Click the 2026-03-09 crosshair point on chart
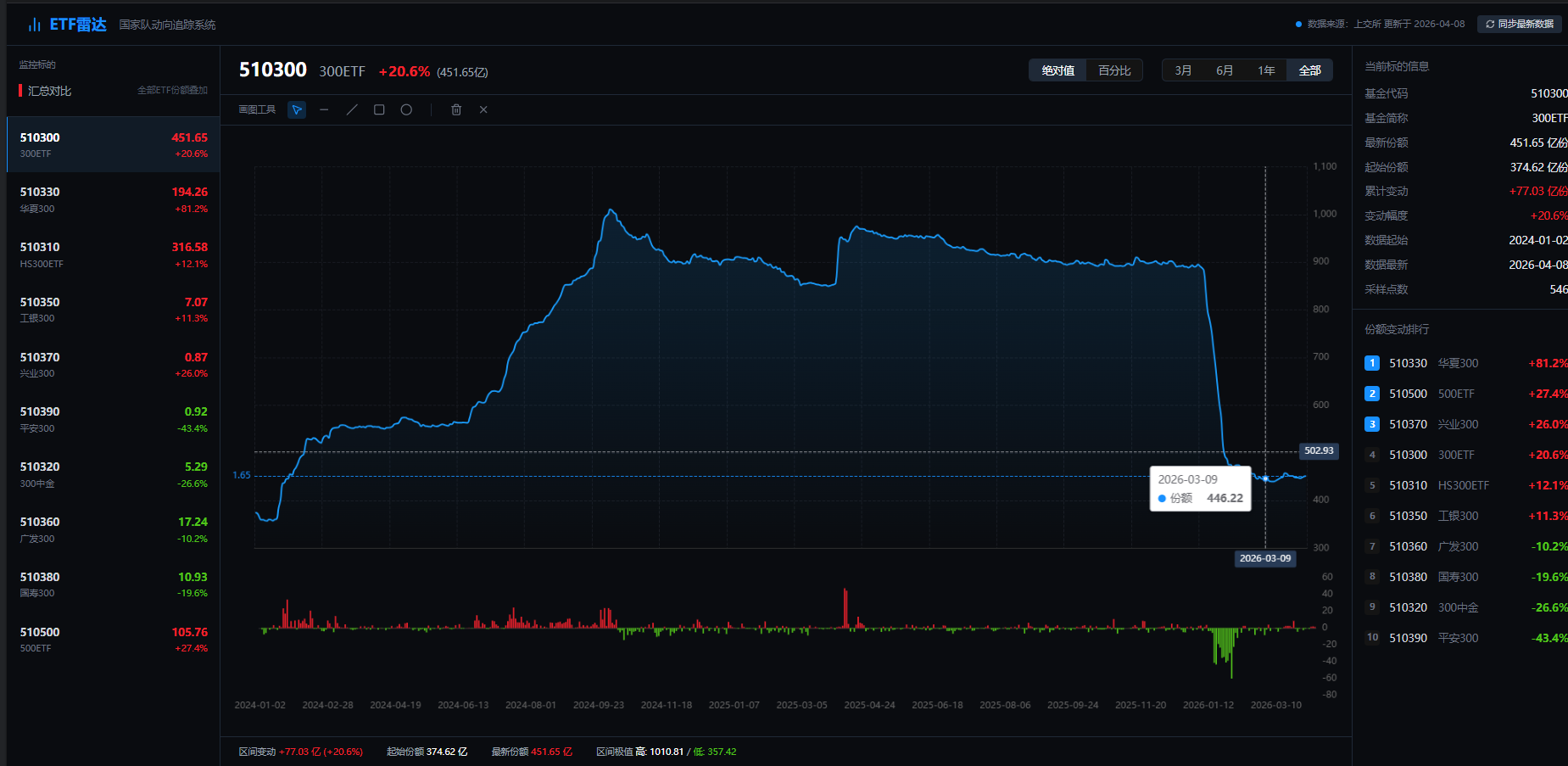The image size is (1568, 766). coord(1265,478)
